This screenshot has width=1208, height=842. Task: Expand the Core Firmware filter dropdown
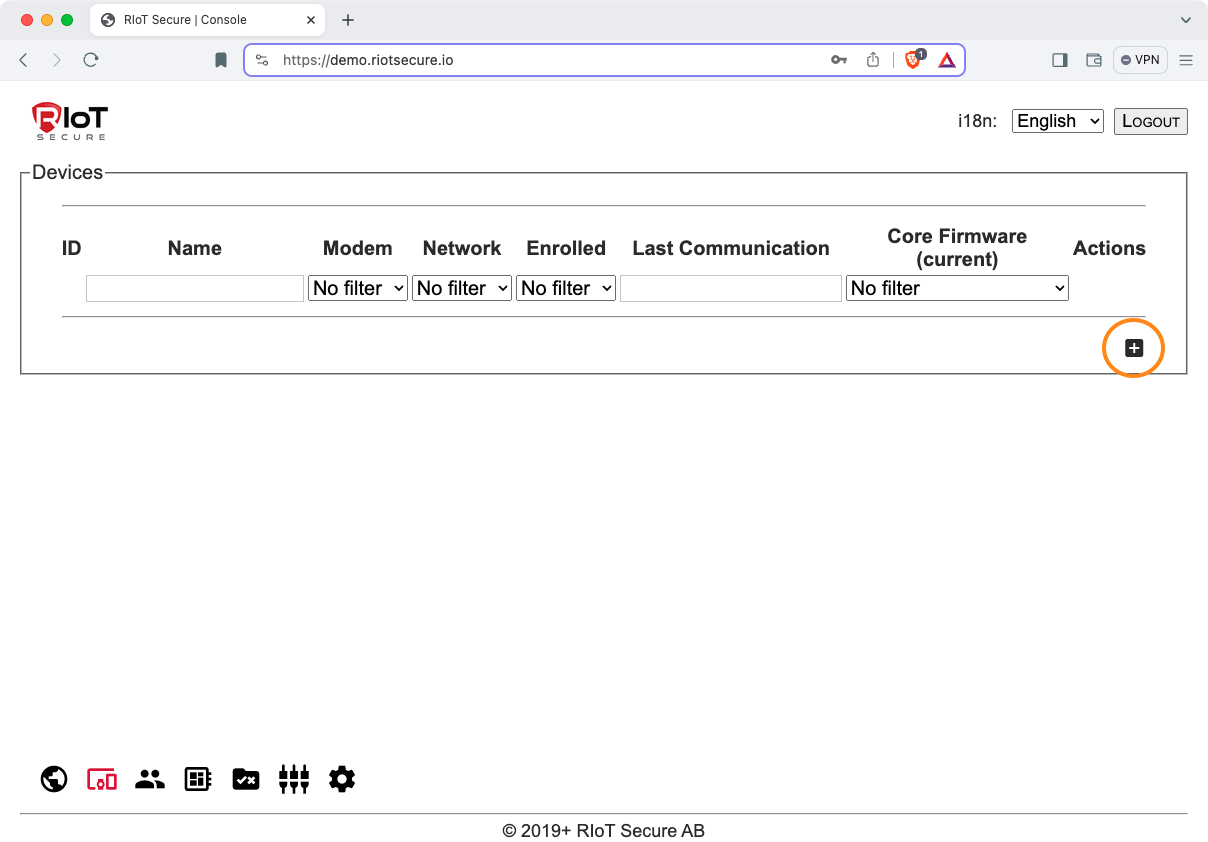957,288
